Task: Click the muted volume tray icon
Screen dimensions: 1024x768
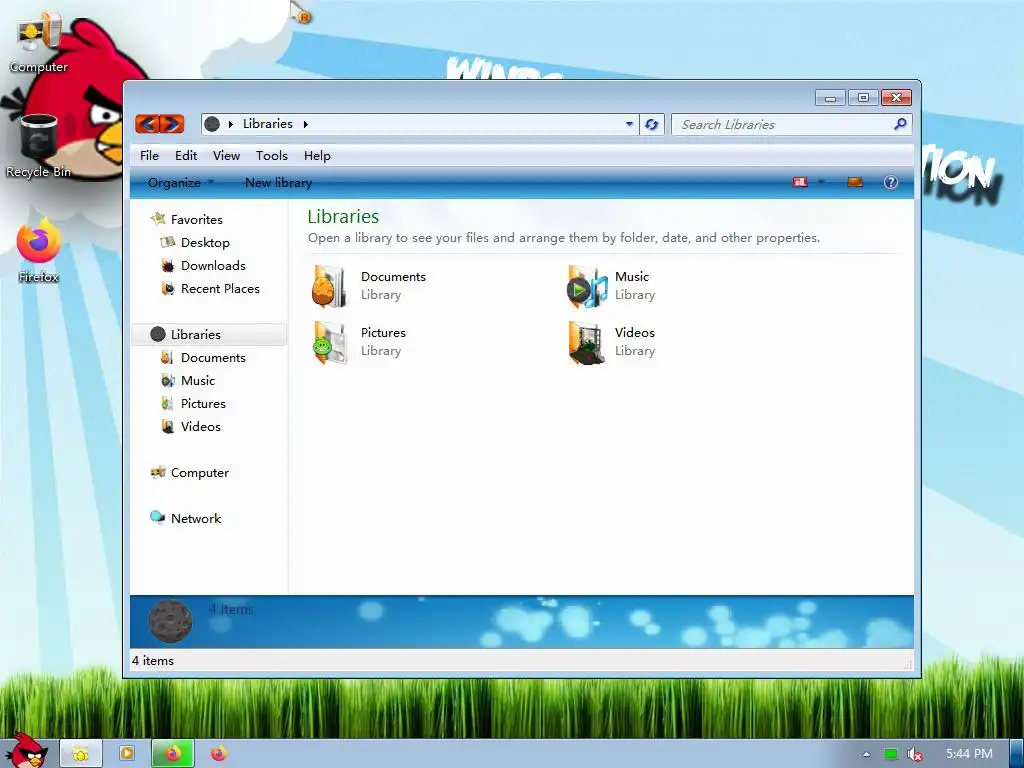Action: tap(914, 754)
